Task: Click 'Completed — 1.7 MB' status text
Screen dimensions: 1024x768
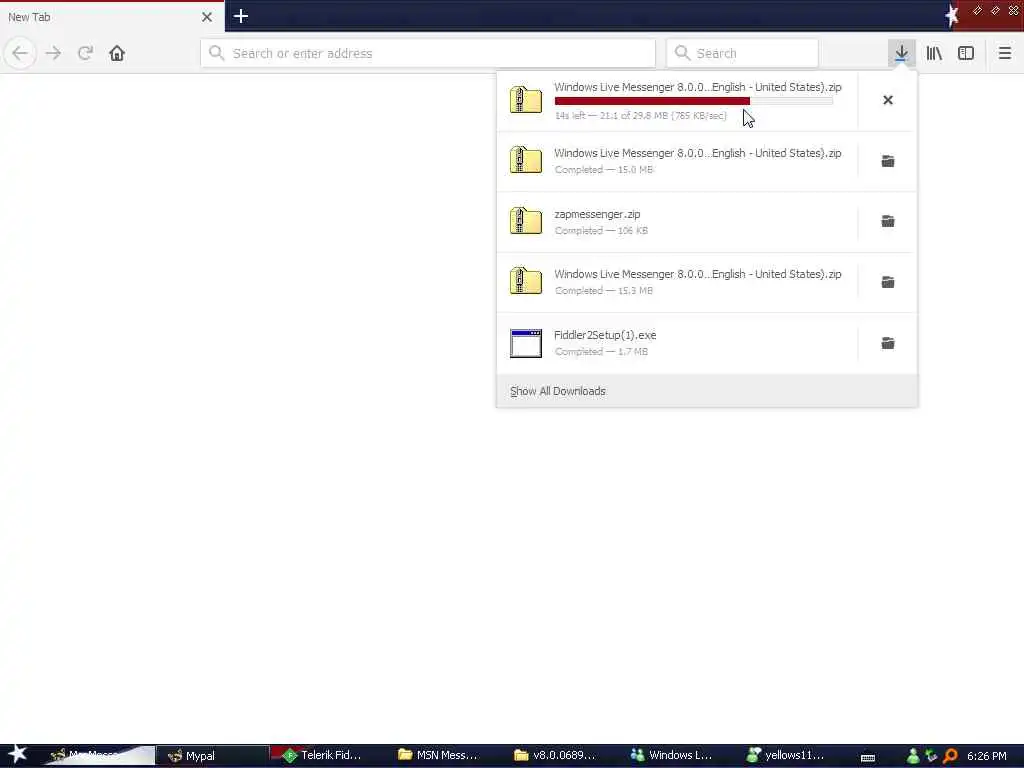Action: (x=601, y=351)
